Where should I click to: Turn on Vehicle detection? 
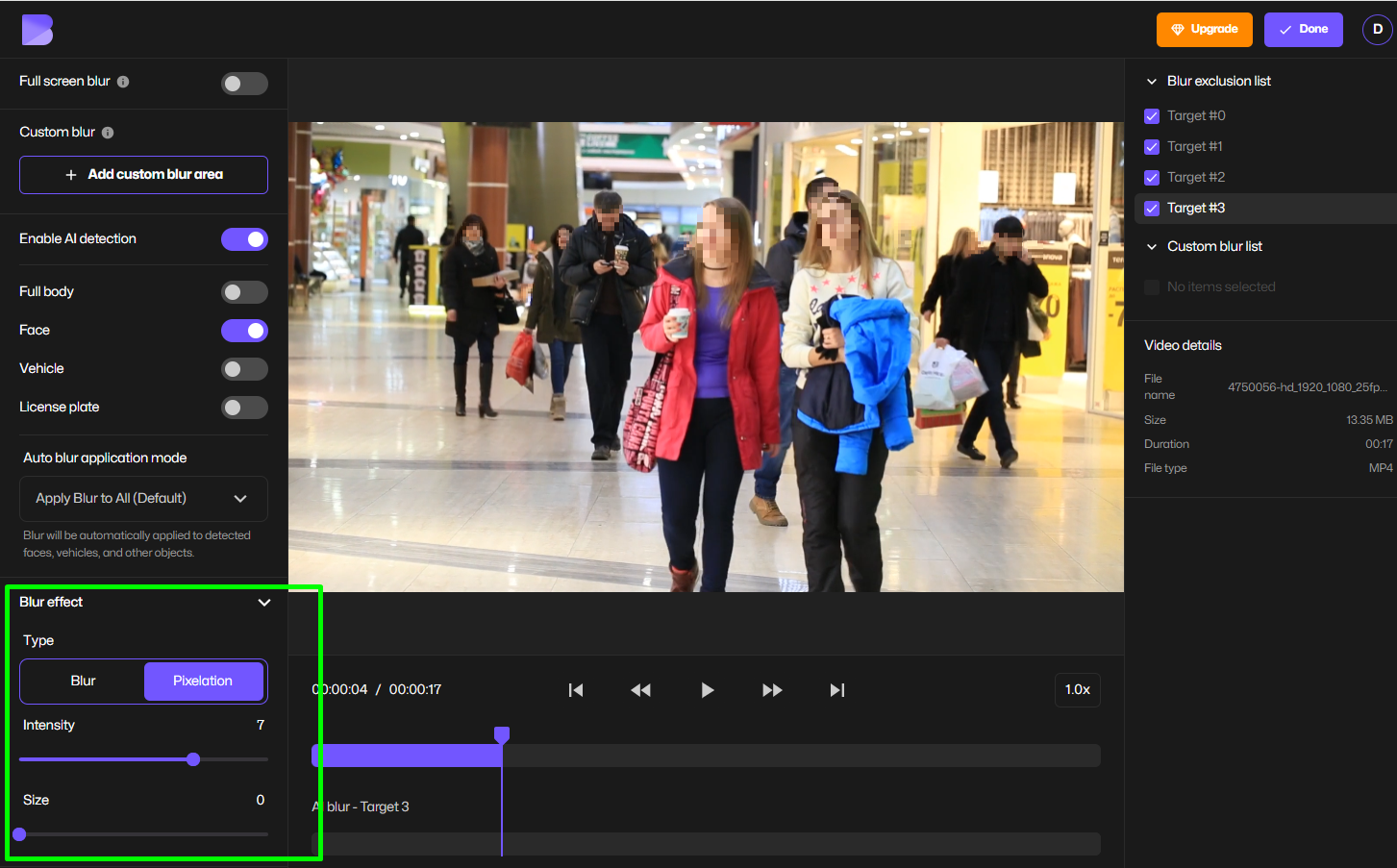point(244,368)
